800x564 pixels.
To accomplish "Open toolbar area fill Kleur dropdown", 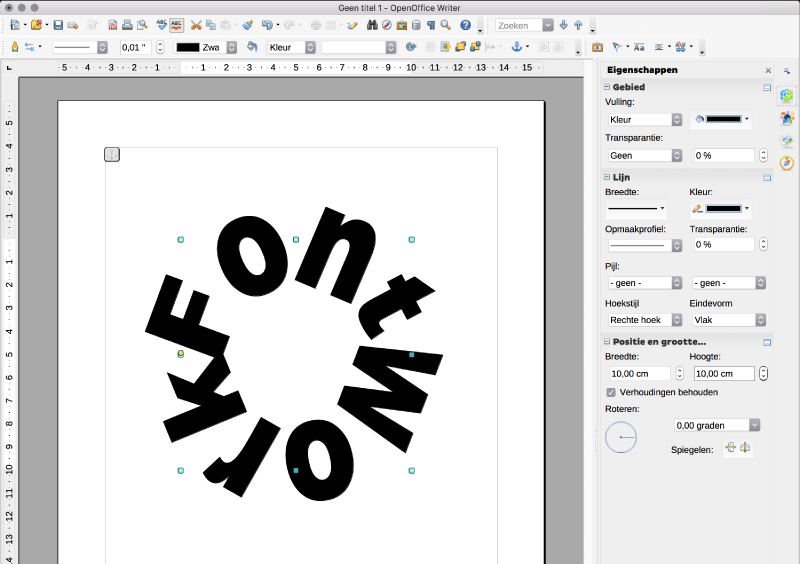I will tap(291, 47).
